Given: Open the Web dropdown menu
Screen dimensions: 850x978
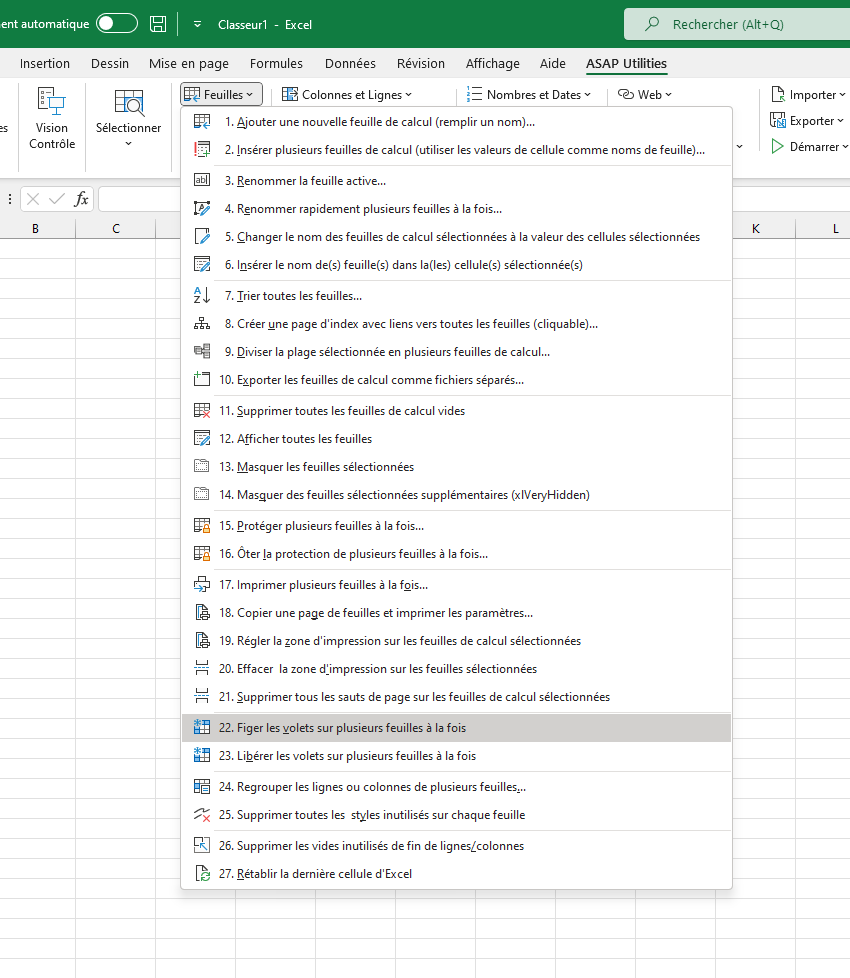Looking at the screenshot, I should (645, 95).
